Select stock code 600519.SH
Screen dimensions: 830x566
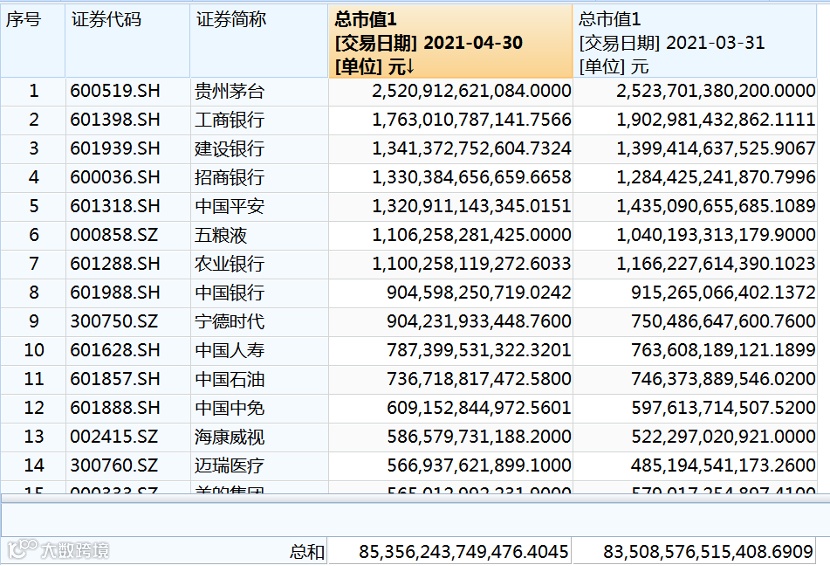click(x=115, y=91)
